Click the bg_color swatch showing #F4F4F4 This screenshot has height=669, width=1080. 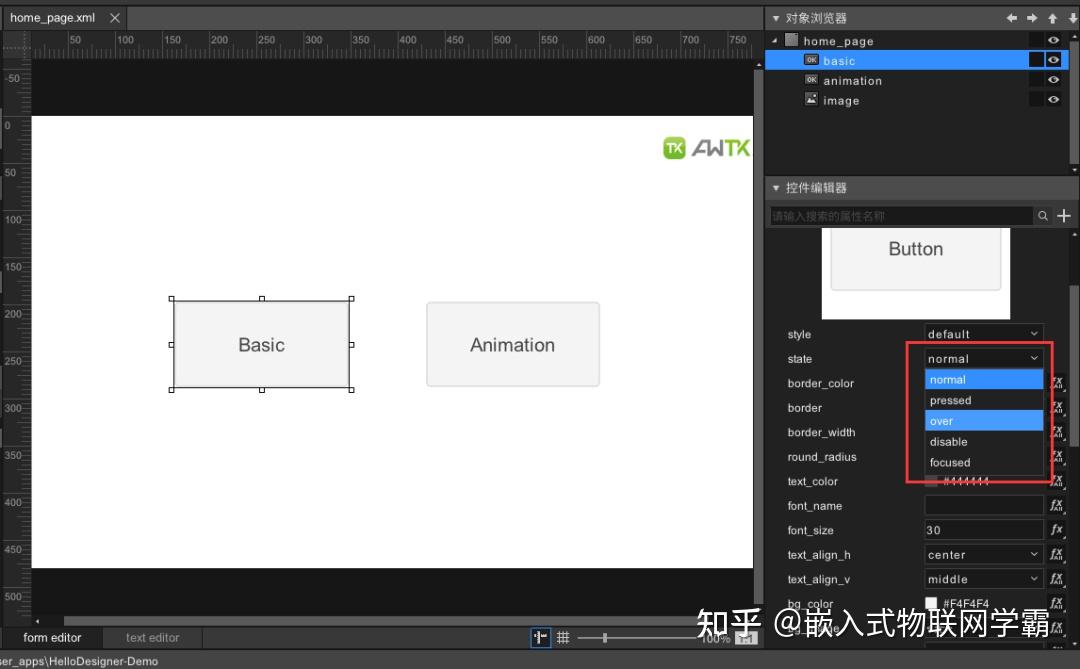pyautogui.click(x=930, y=603)
